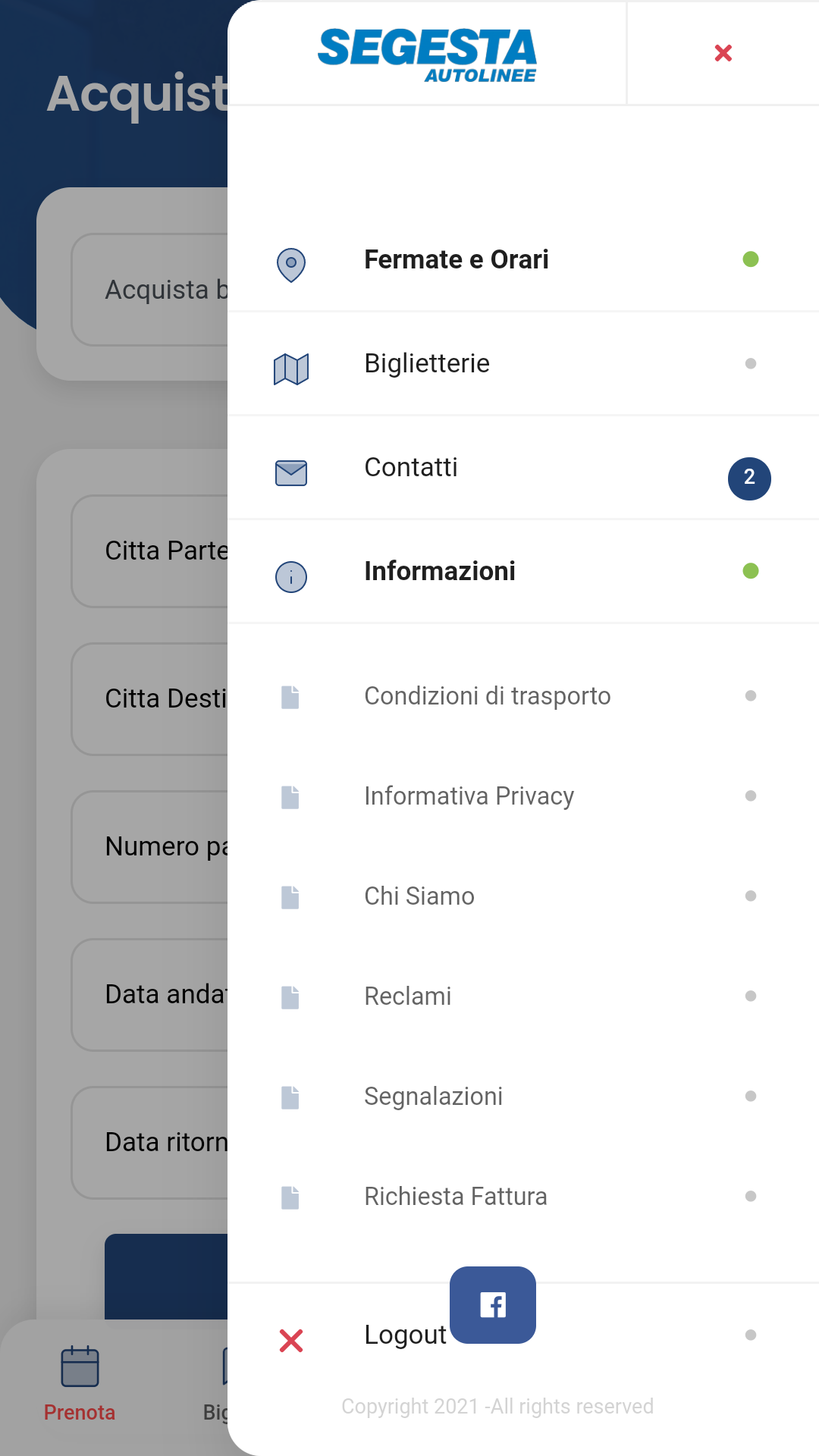This screenshot has width=819, height=1456.
Task: Open Condizioni di trasporto page
Action: point(487,696)
